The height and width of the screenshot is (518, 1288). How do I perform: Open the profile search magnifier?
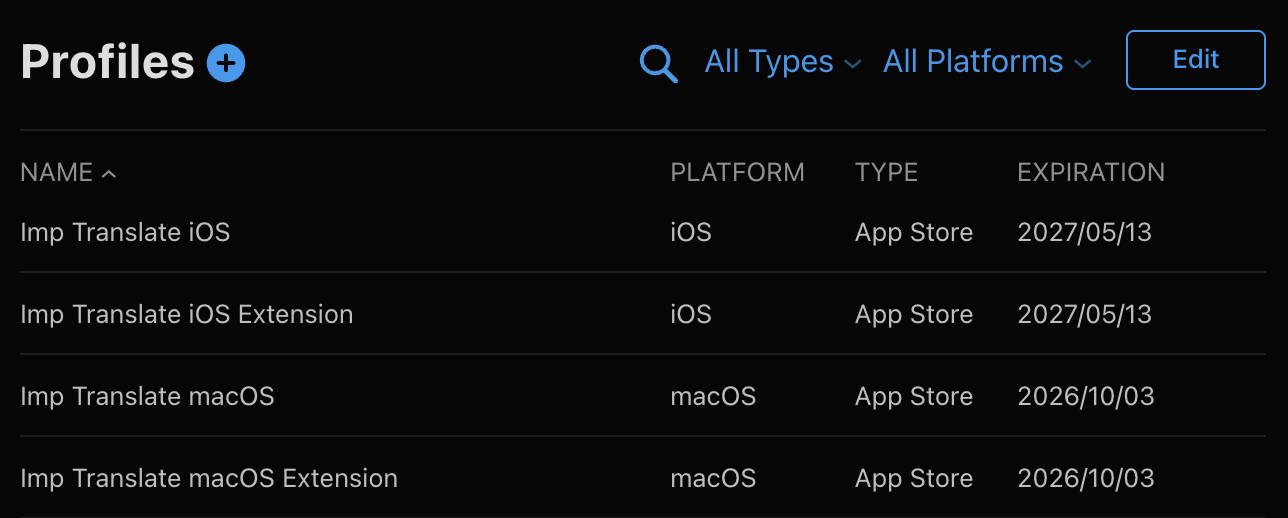coord(658,64)
